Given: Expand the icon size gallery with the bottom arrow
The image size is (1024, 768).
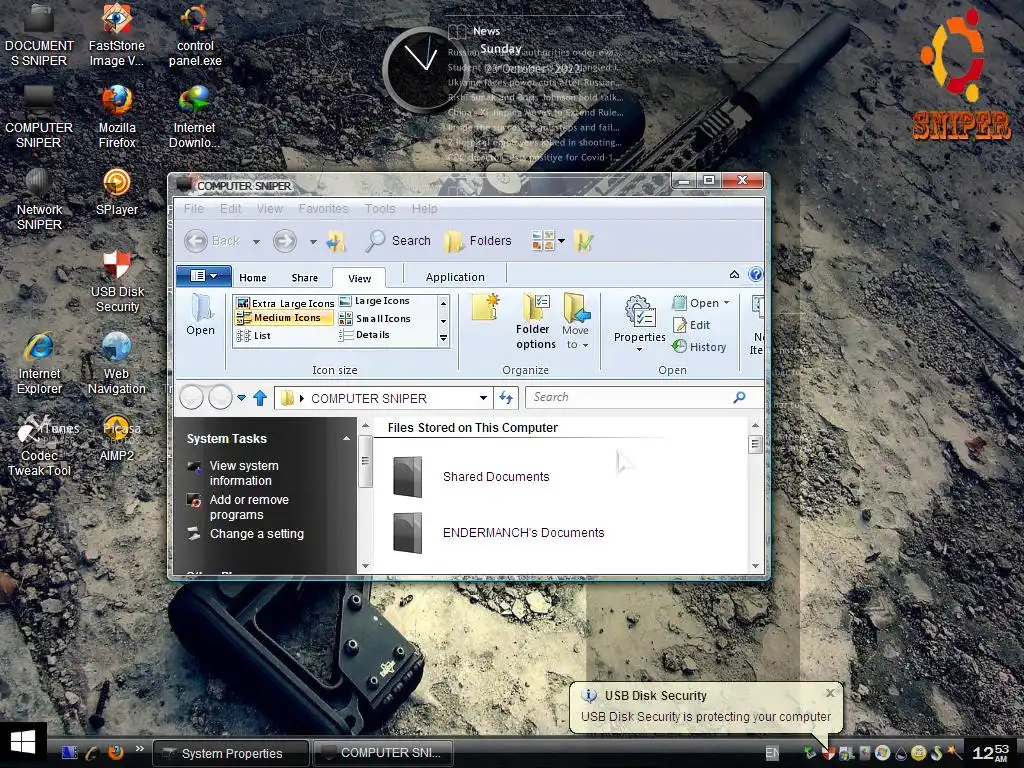Looking at the screenshot, I should (443, 338).
